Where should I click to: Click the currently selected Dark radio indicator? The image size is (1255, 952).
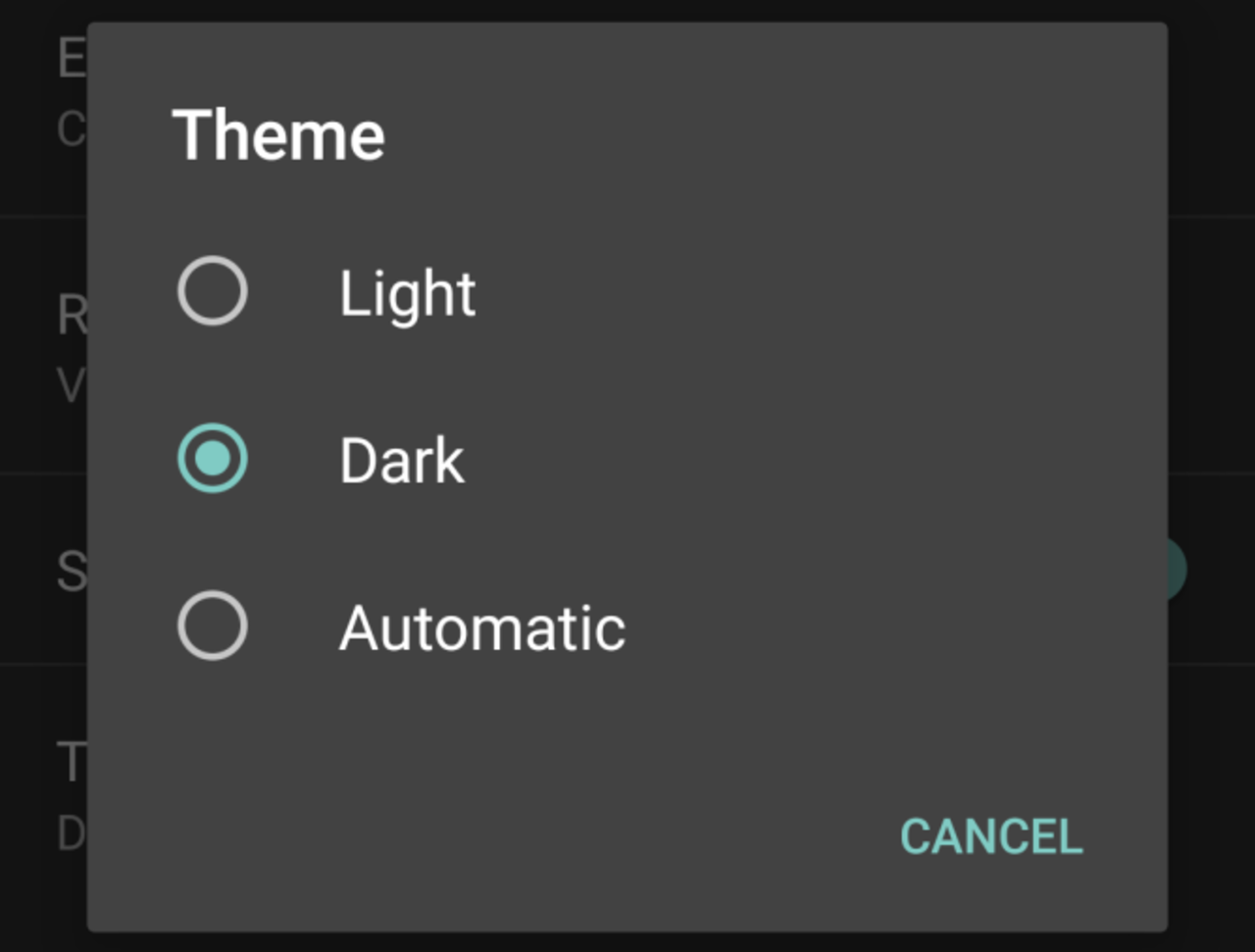pyautogui.click(x=212, y=457)
